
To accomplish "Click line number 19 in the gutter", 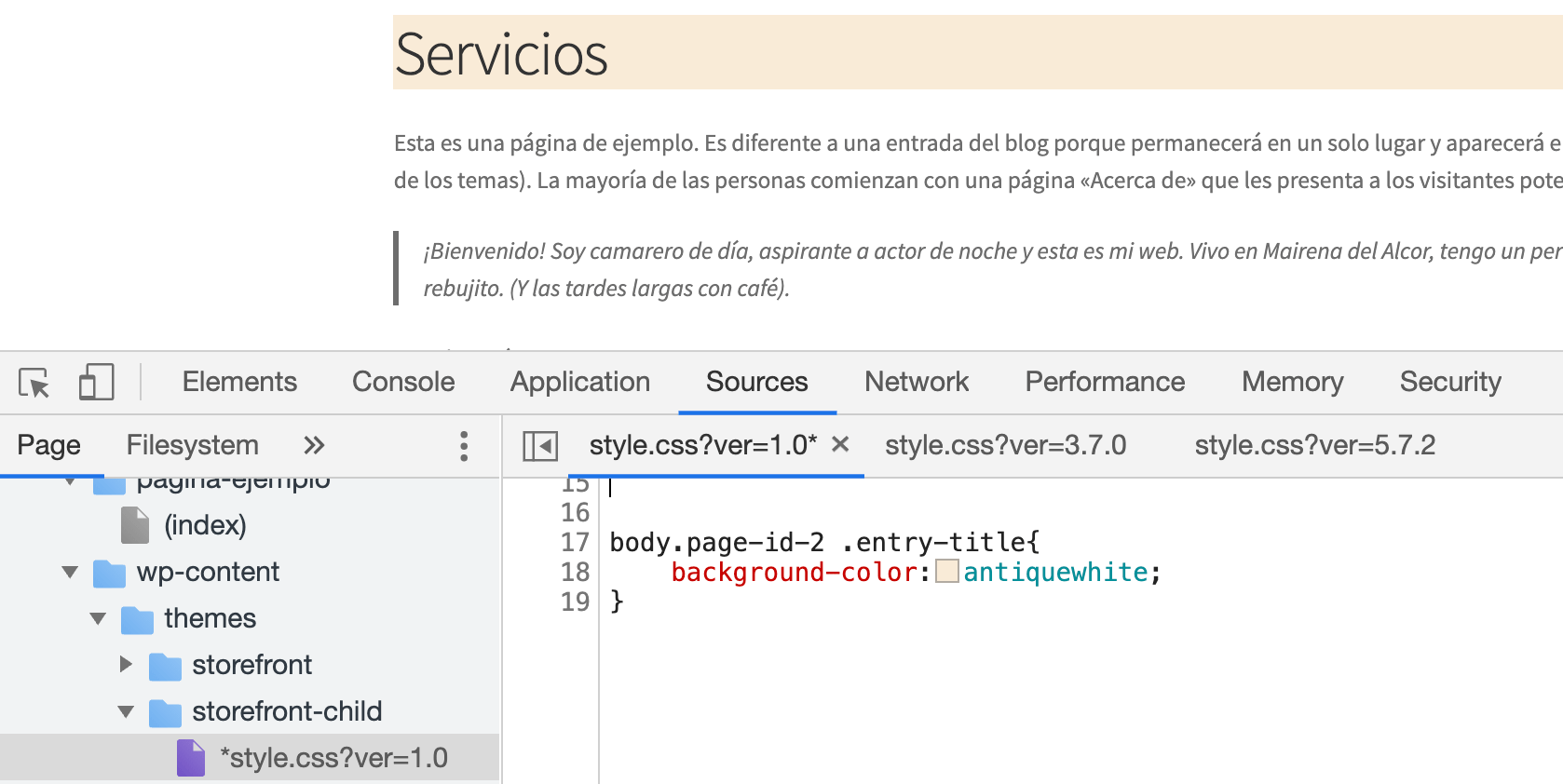I will click(x=575, y=602).
